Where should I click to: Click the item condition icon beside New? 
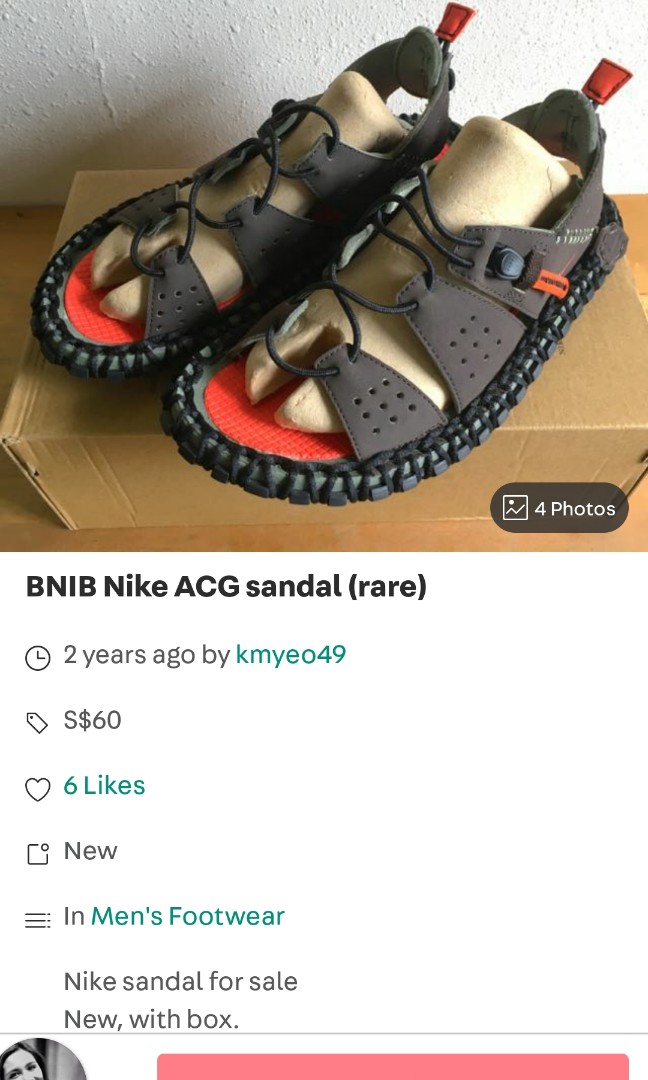(x=37, y=853)
